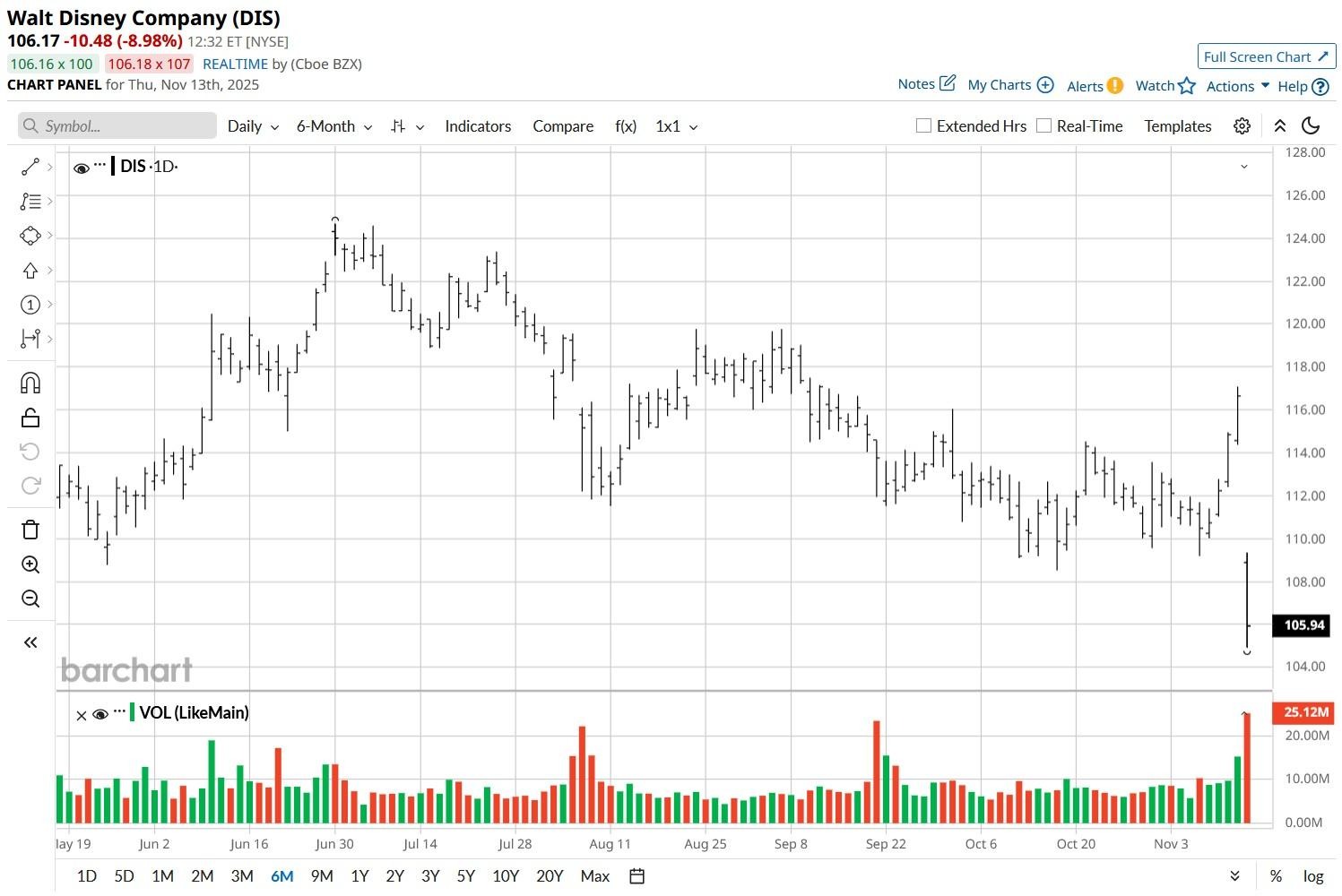Select the 1D time range
This screenshot has height=896, width=1342.
pyautogui.click(x=87, y=876)
